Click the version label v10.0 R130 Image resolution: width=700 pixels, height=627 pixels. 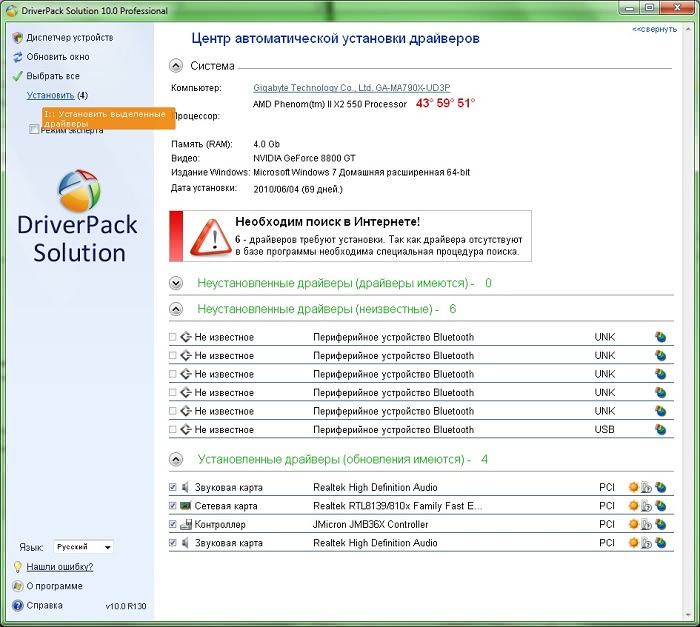pos(126,606)
